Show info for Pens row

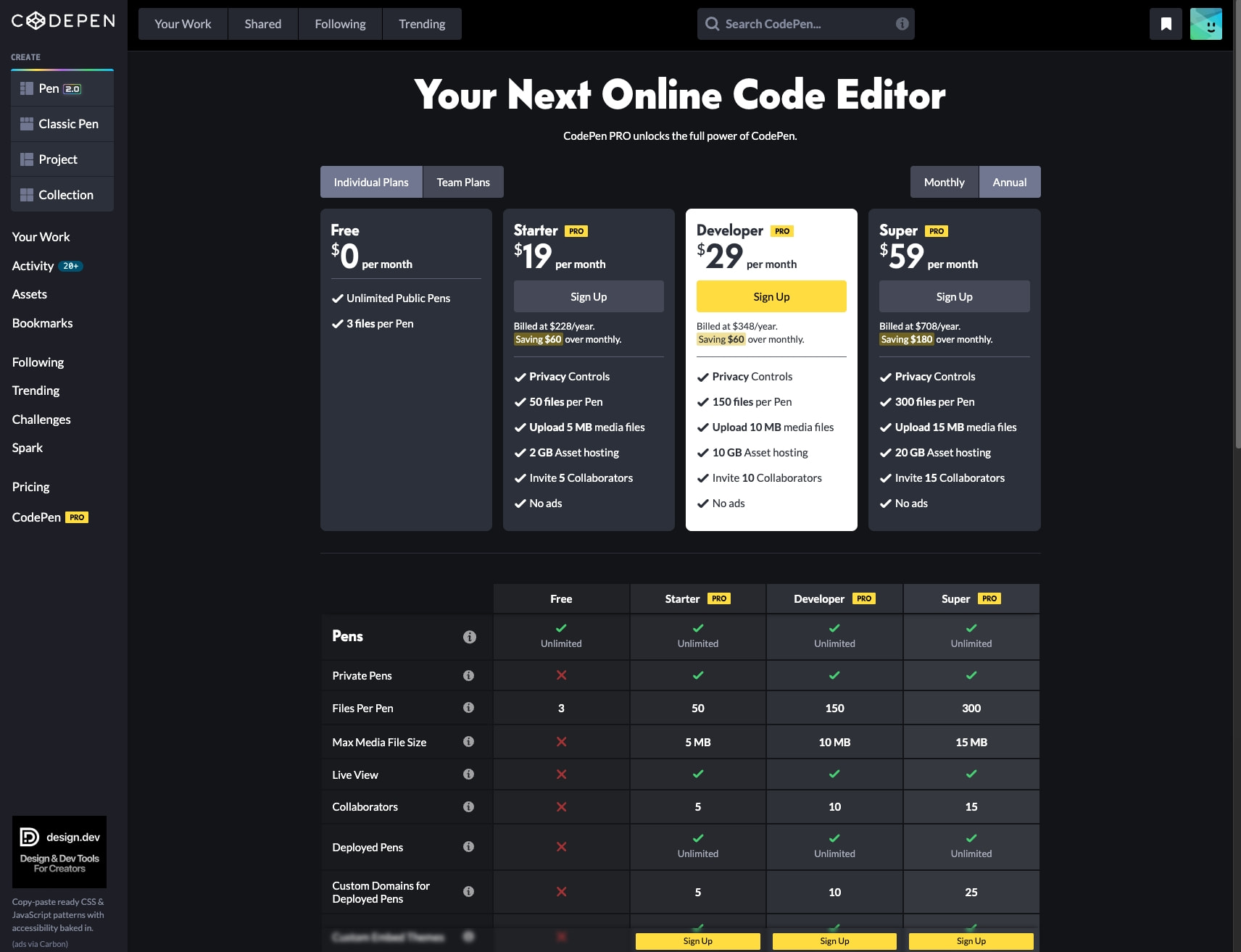point(470,637)
